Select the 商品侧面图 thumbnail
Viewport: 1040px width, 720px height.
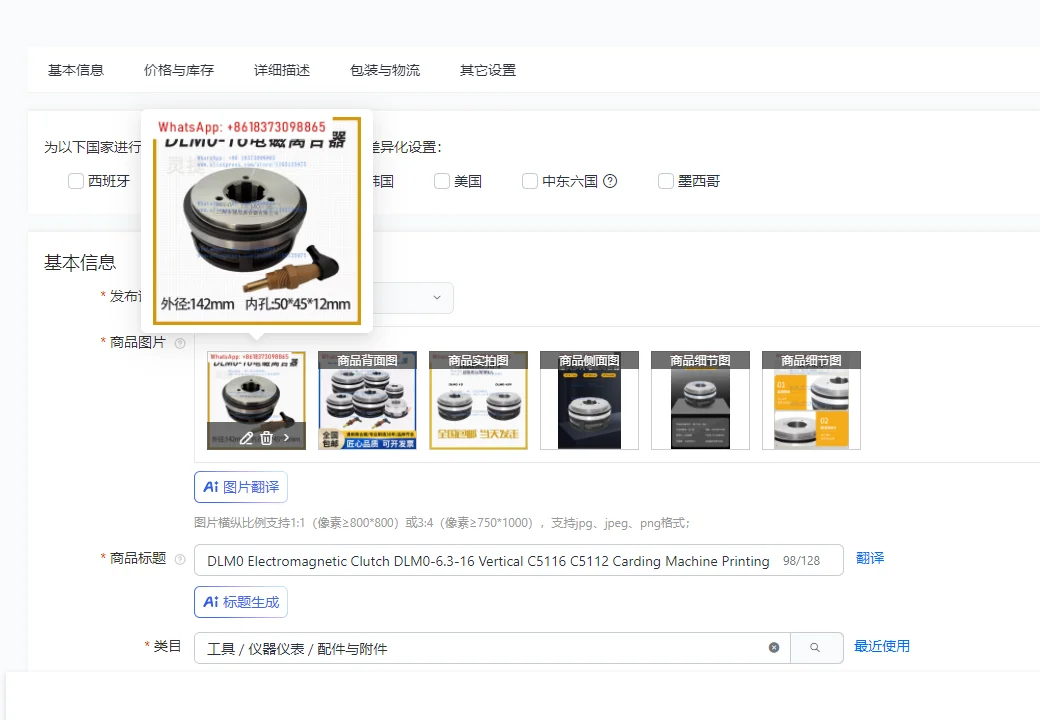[x=589, y=400]
